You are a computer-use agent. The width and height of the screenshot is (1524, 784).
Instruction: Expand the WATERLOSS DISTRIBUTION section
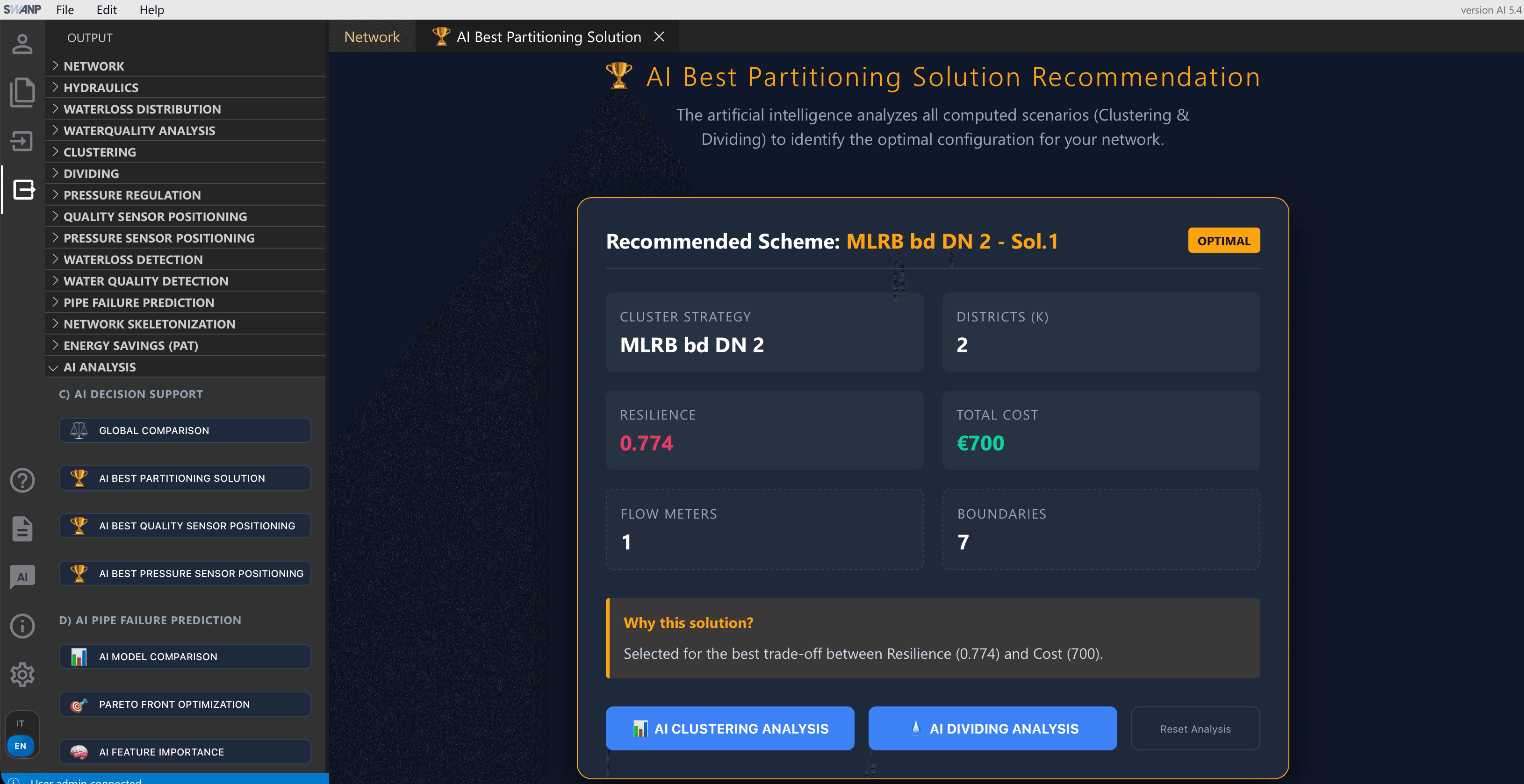[185, 109]
